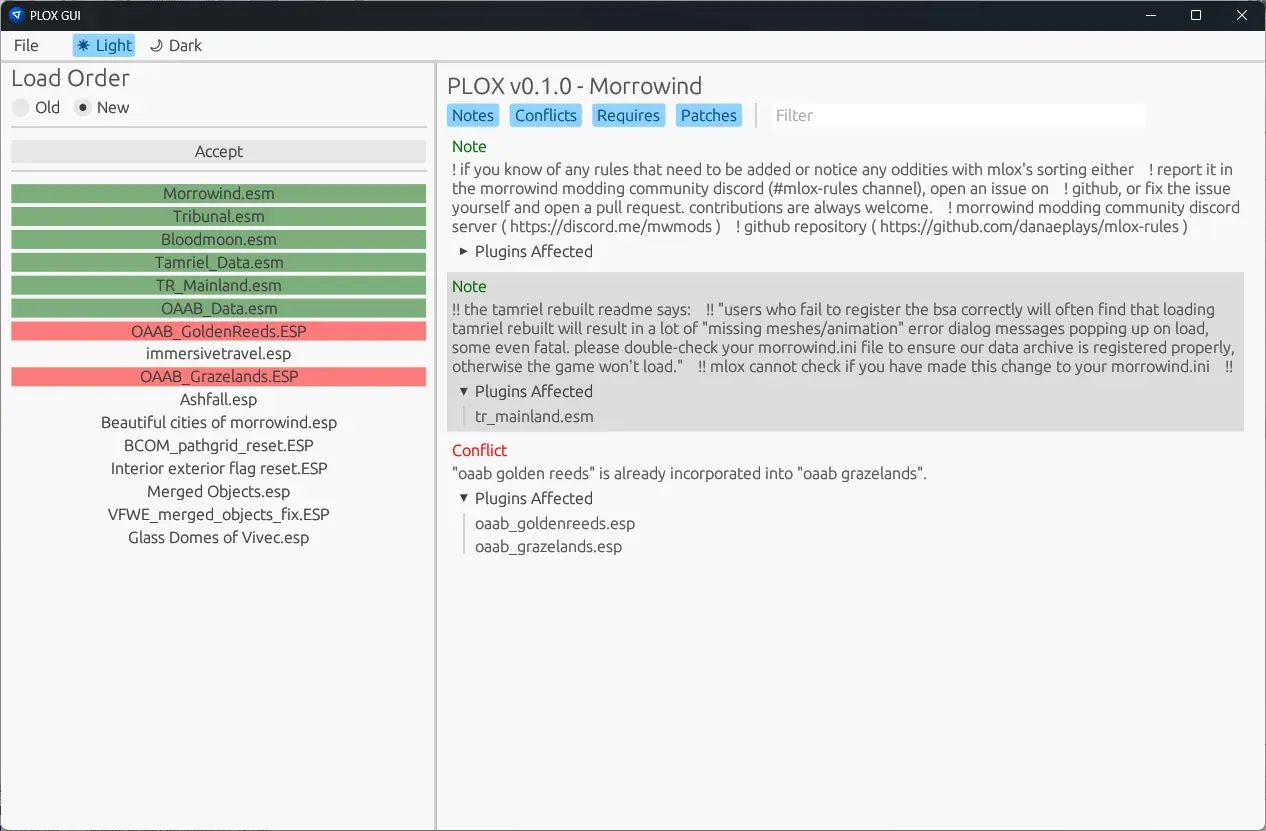The image size is (1266, 831).
Task: Collapse Plugins Affected listing tr_mainland.esm
Action: 526,391
